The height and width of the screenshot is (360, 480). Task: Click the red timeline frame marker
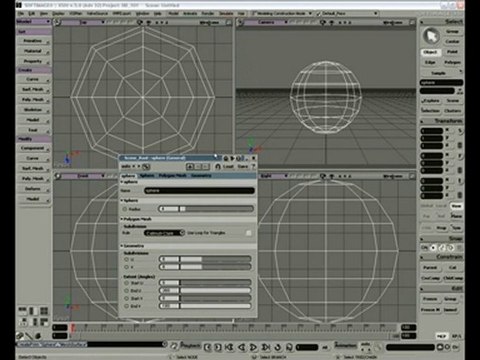73,327
